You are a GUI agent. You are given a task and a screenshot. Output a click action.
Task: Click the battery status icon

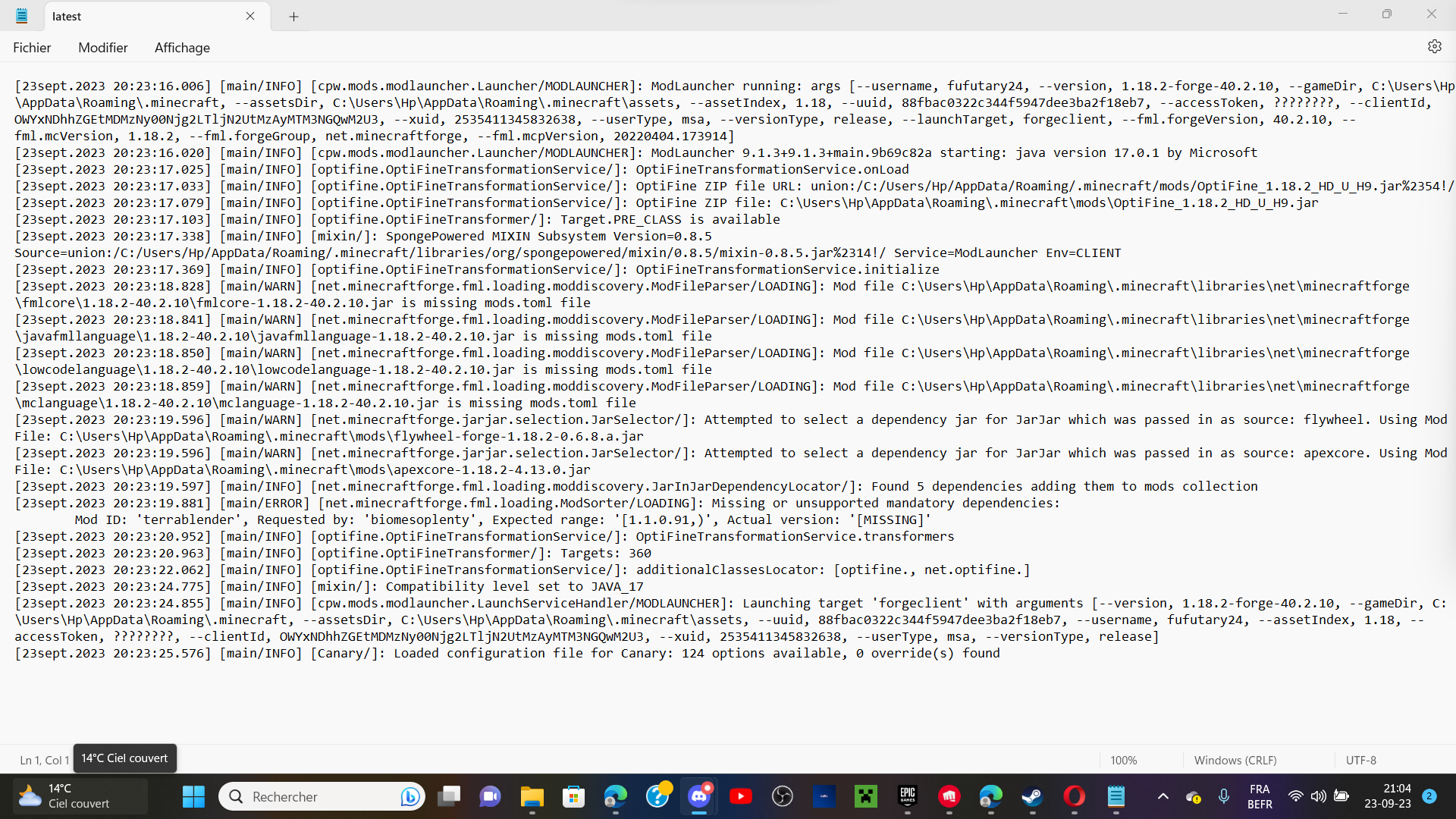point(1341,796)
